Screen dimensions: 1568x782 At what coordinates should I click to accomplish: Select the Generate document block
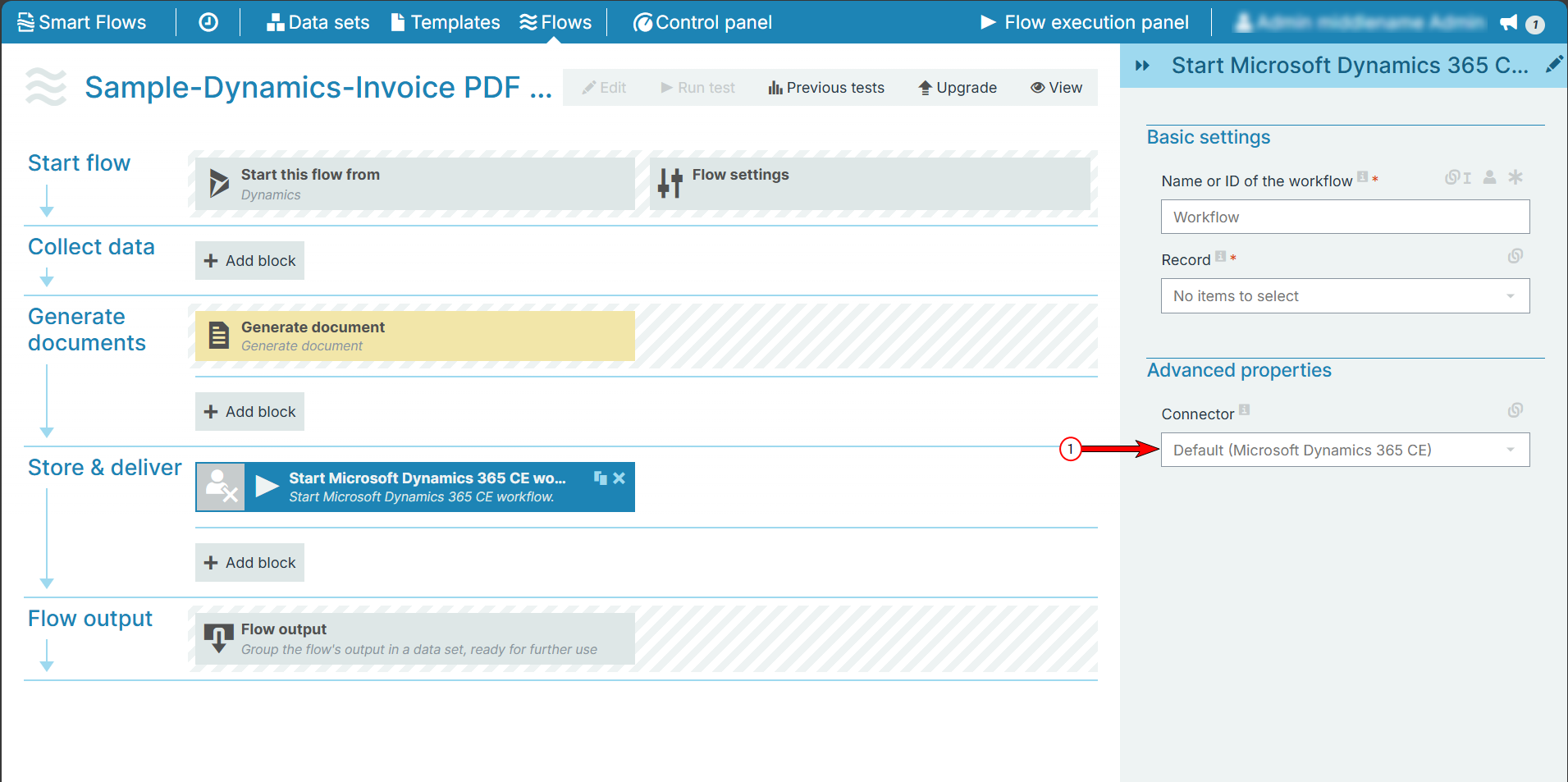point(415,336)
